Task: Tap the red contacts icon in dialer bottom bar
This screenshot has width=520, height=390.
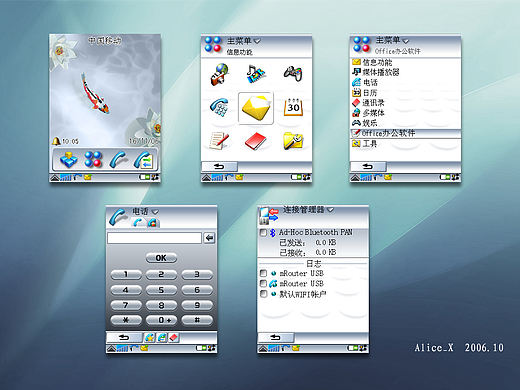Action: pos(174,338)
